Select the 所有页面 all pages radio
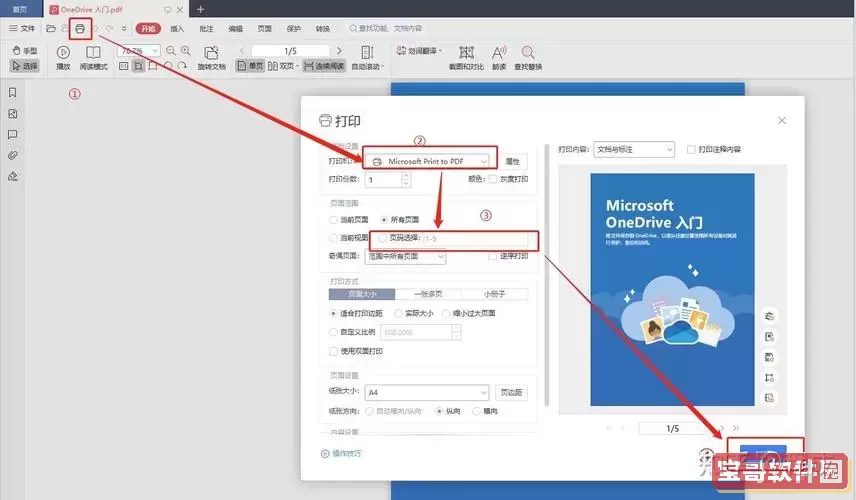This screenshot has width=856, height=500. click(x=384, y=220)
